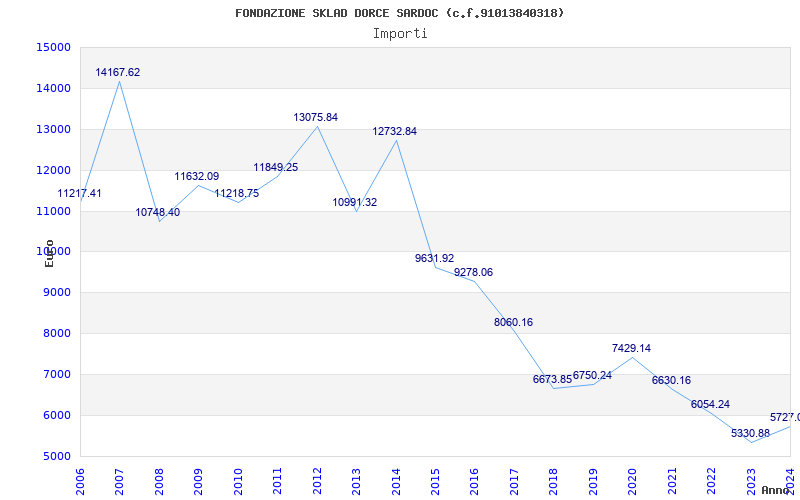The height and width of the screenshot is (500, 800).
Task: Click the 2008 x-axis year label
Action: (159, 481)
